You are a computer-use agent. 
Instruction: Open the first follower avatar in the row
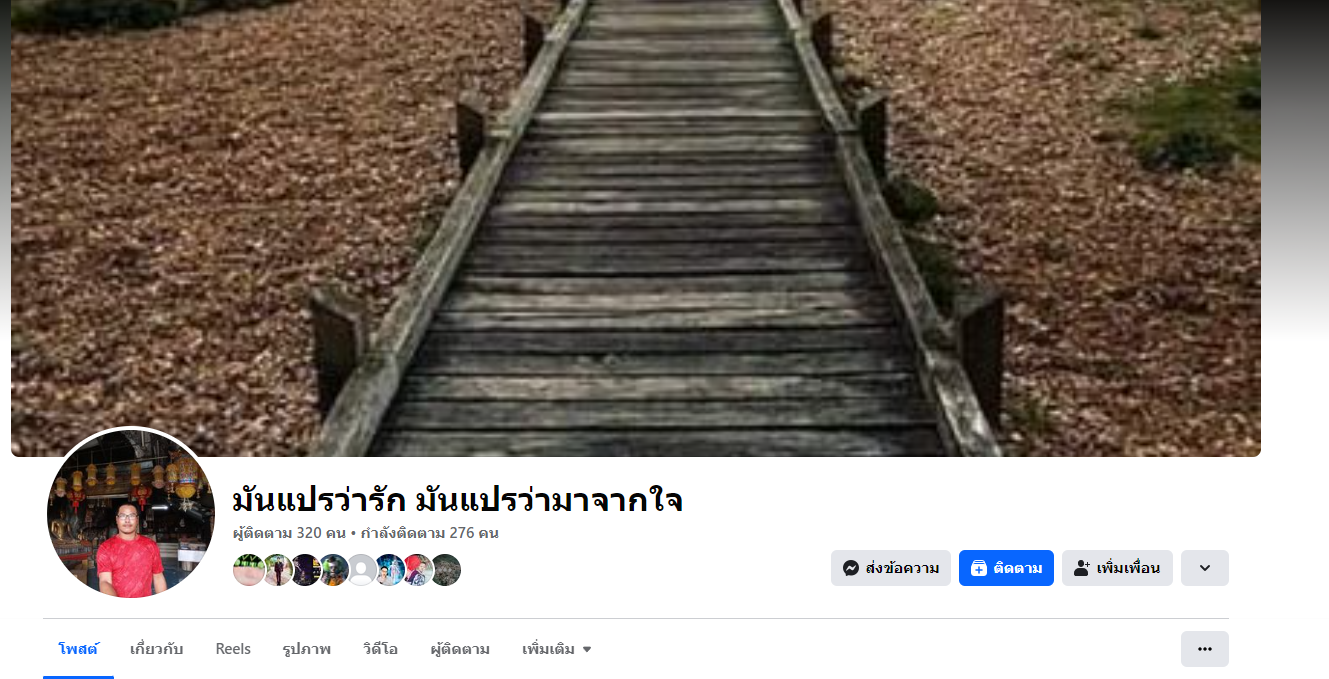coord(249,570)
